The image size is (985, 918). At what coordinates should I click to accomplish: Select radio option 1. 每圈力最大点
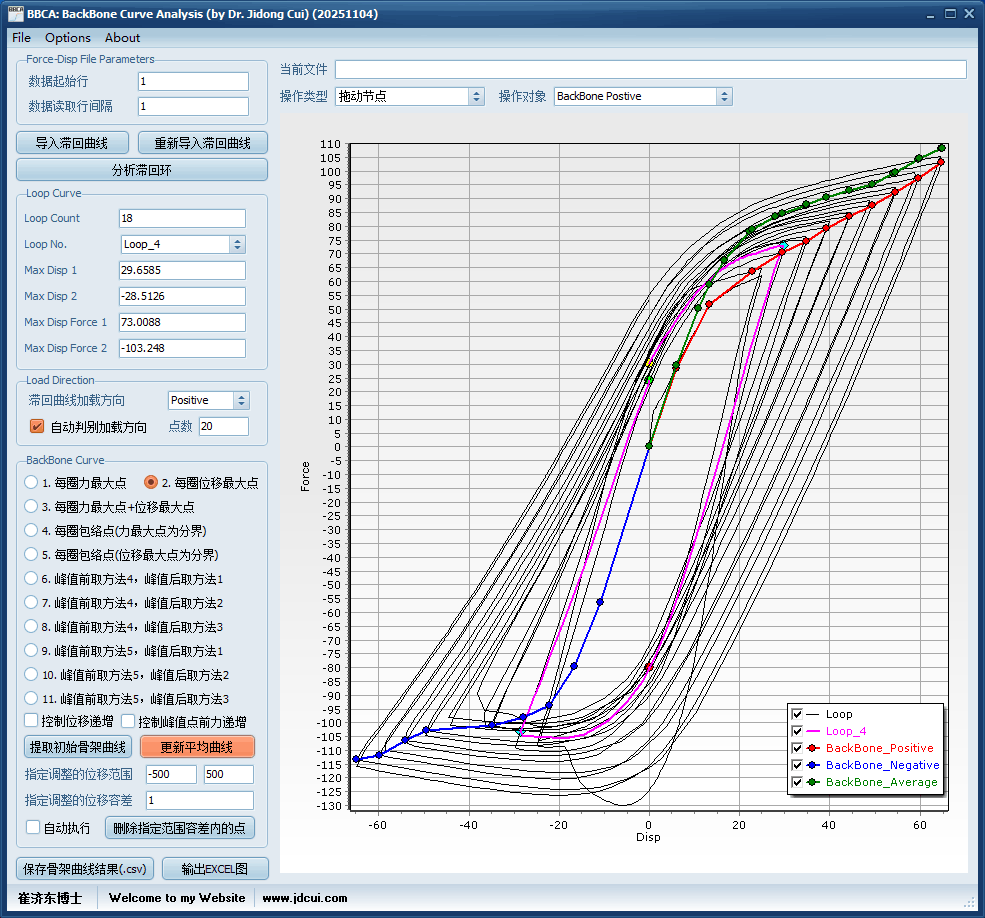click(x=31, y=483)
